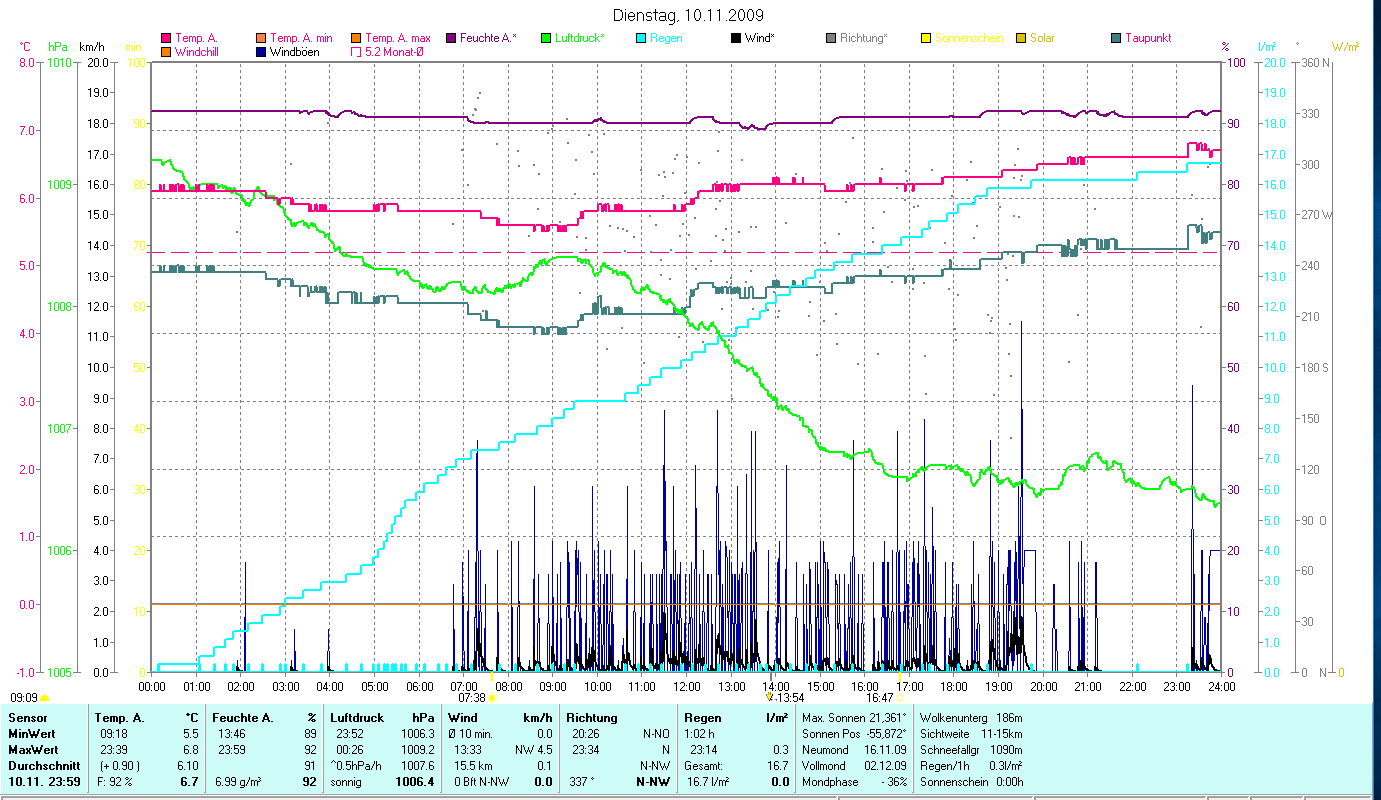This screenshot has width=1381, height=800.
Task: Click the '00:00' label on the time axis
Action: coord(152,686)
